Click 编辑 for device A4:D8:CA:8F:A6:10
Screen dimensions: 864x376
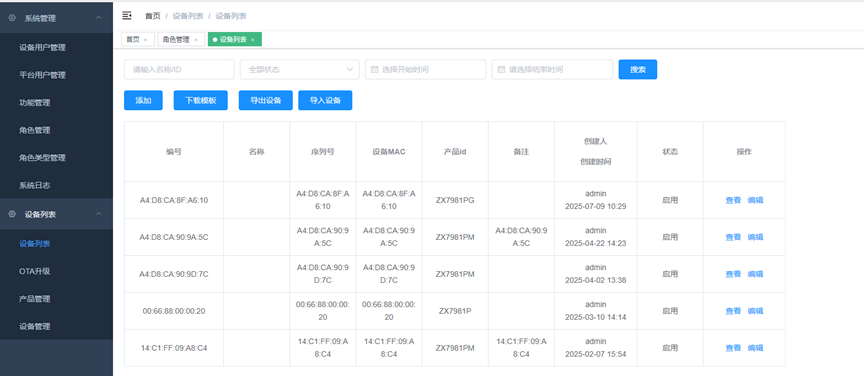click(x=755, y=200)
